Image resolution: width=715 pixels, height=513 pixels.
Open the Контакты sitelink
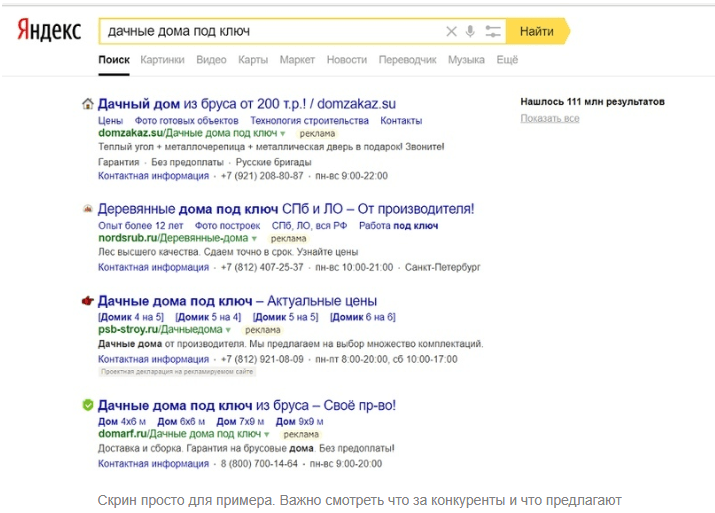pos(401,121)
